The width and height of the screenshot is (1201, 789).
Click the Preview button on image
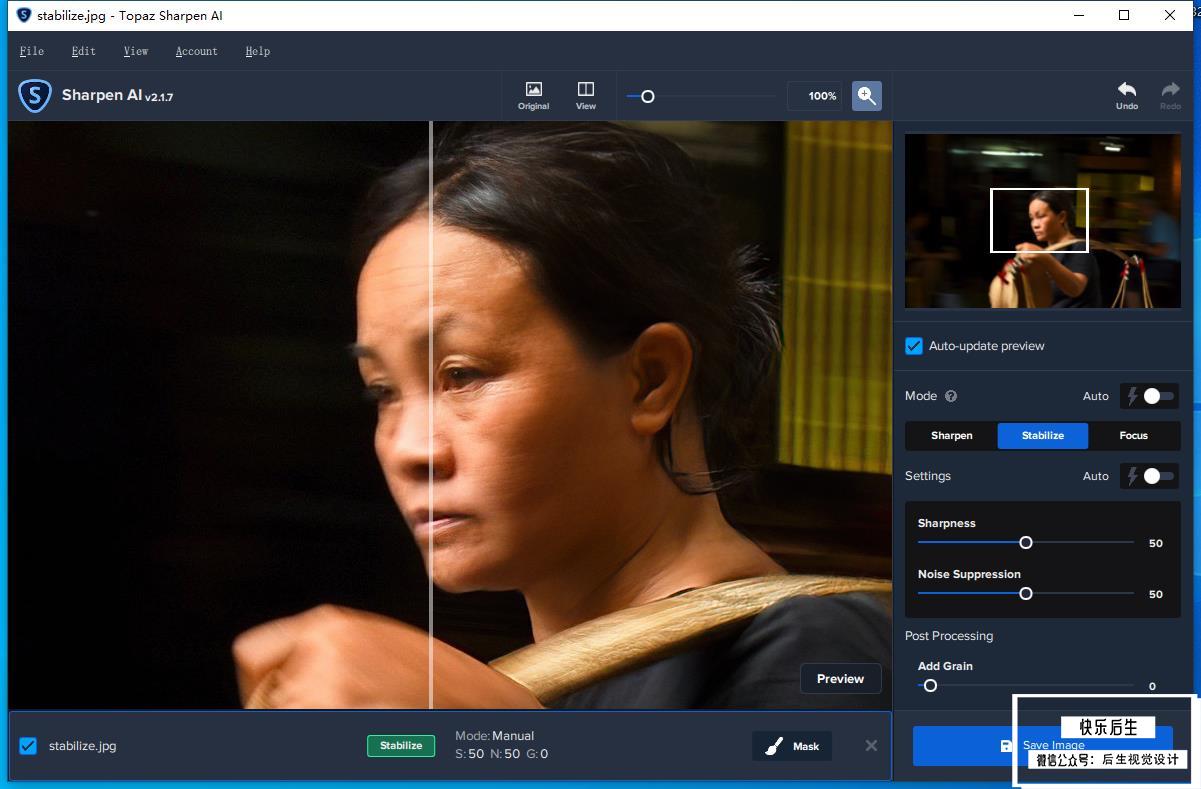841,679
